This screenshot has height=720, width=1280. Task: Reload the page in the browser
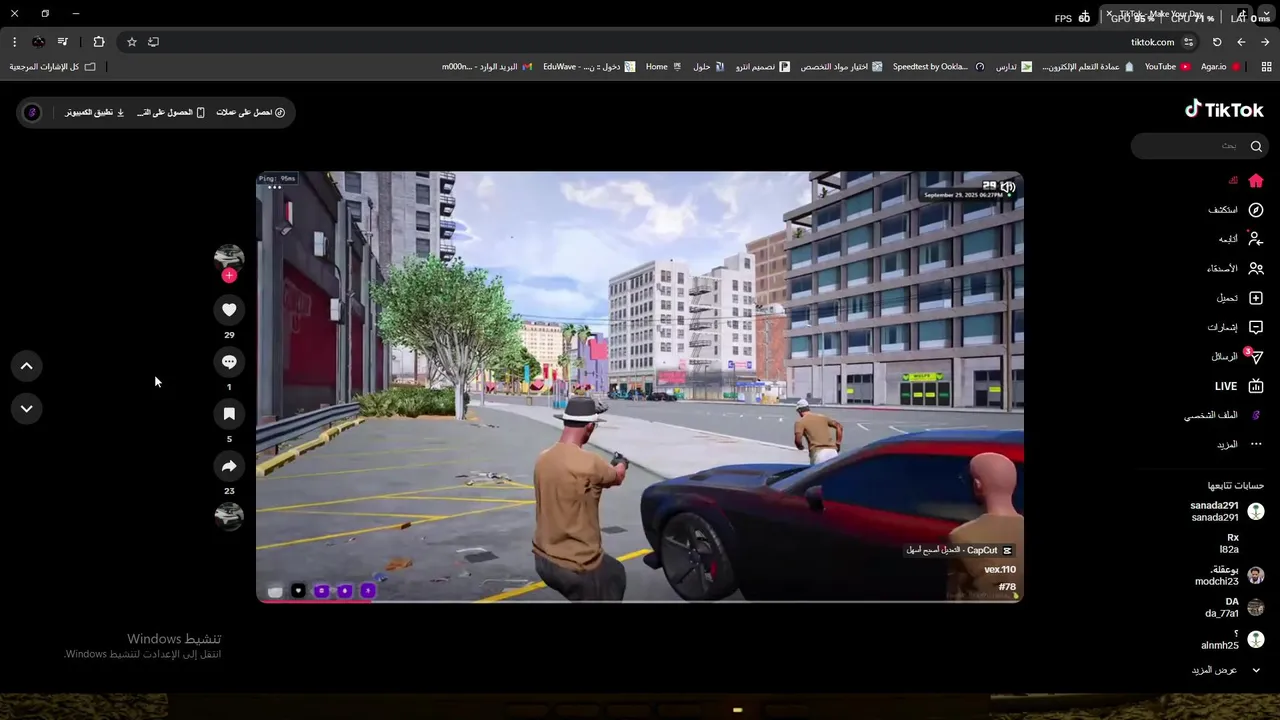(1217, 42)
